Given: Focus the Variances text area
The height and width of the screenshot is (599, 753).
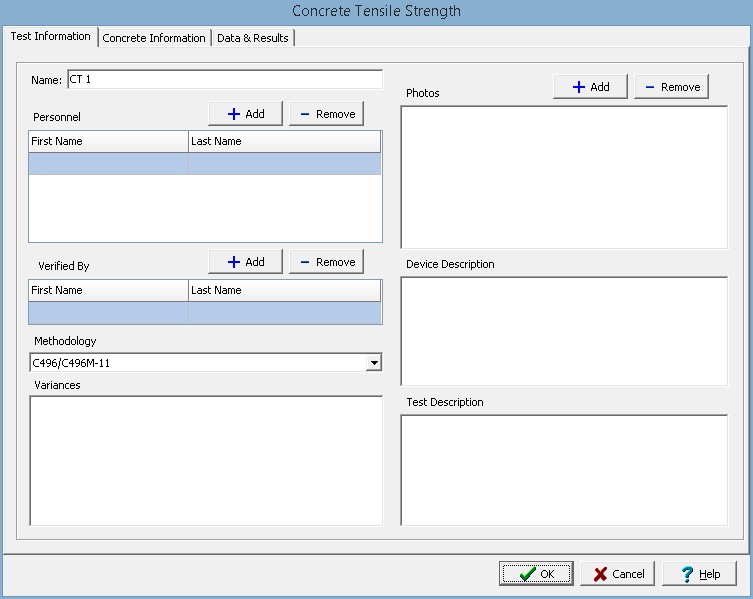Looking at the screenshot, I should (x=206, y=460).
